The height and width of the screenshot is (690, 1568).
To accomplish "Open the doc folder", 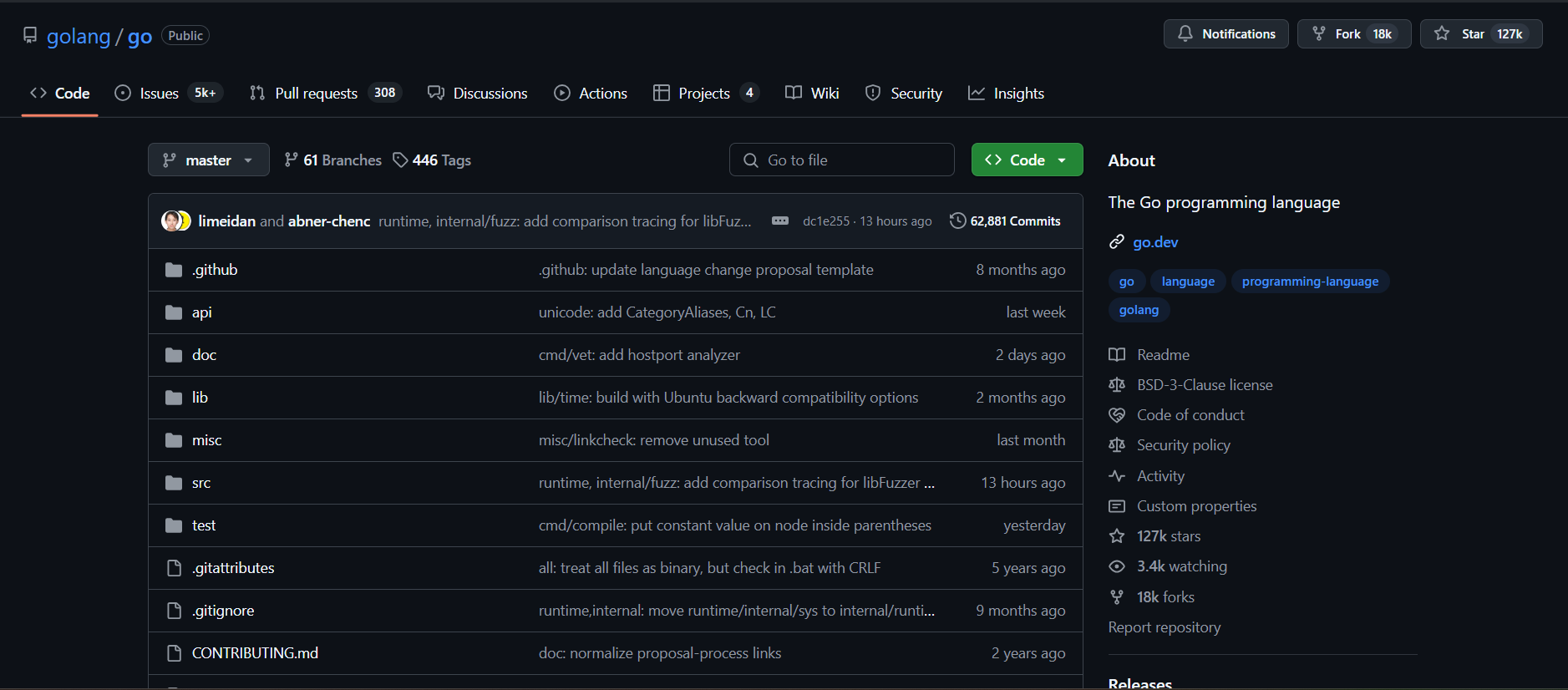I will point(204,355).
